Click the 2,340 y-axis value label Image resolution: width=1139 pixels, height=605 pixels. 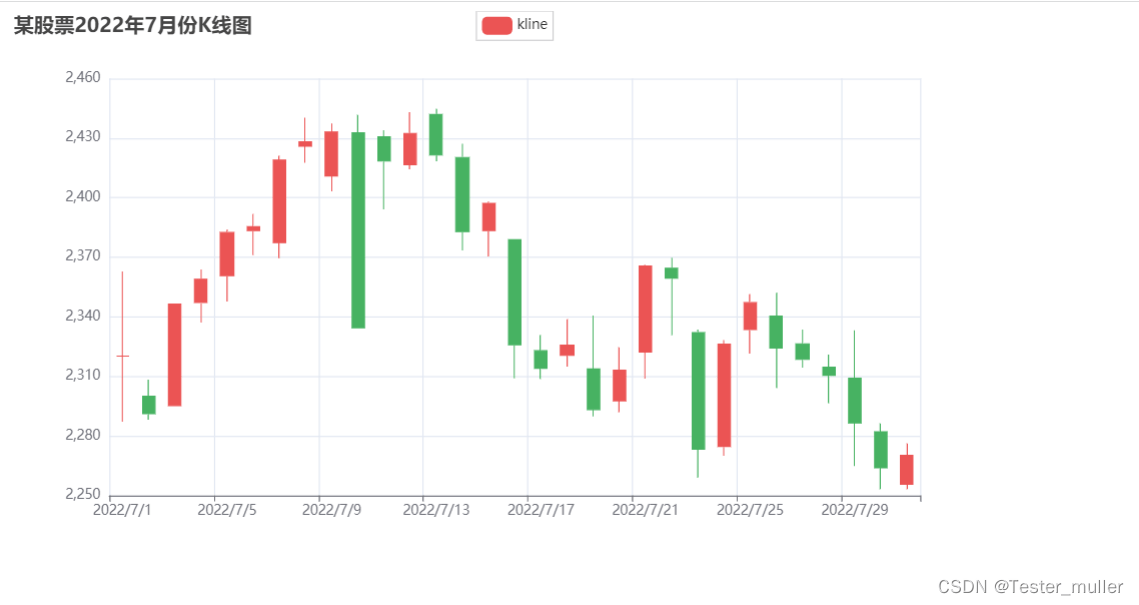point(82,316)
